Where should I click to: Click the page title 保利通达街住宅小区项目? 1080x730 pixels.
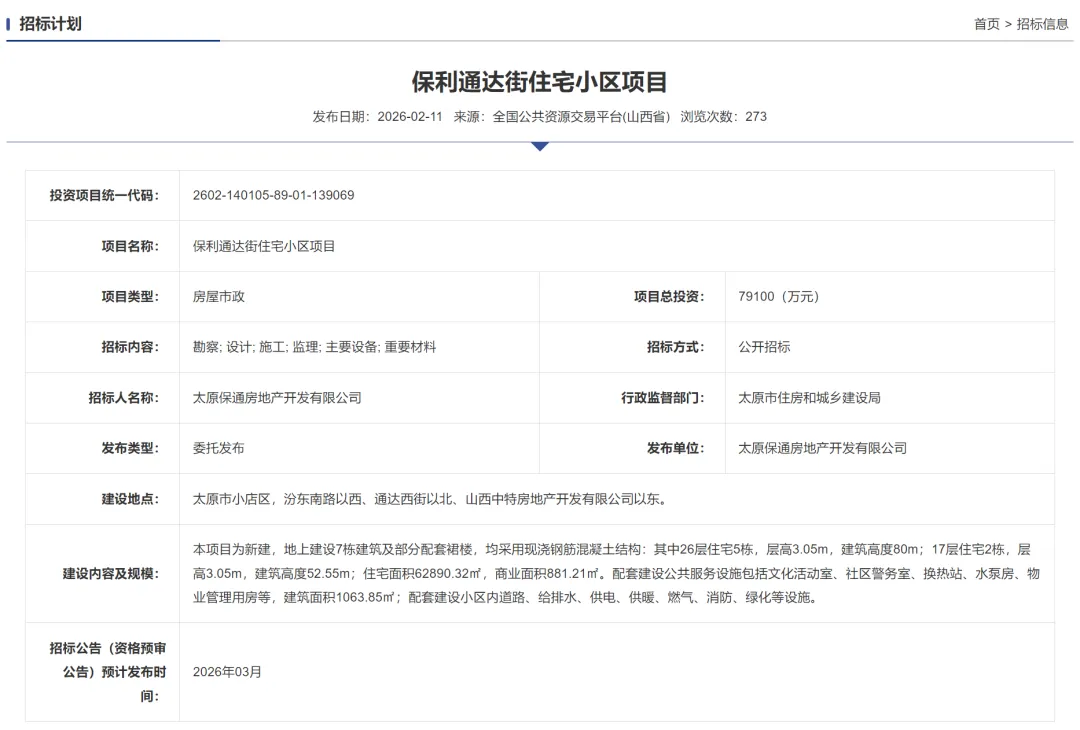pyautogui.click(x=540, y=82)
